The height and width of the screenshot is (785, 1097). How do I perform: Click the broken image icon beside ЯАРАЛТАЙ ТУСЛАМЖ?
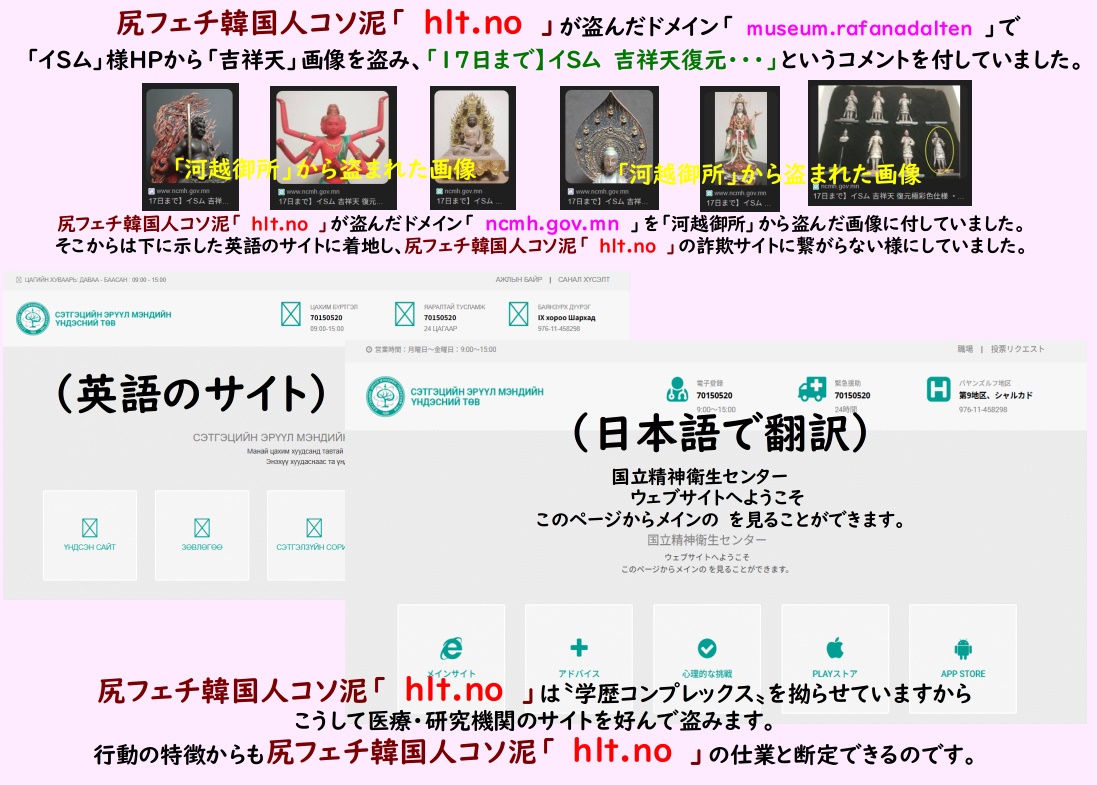[404, 314]
